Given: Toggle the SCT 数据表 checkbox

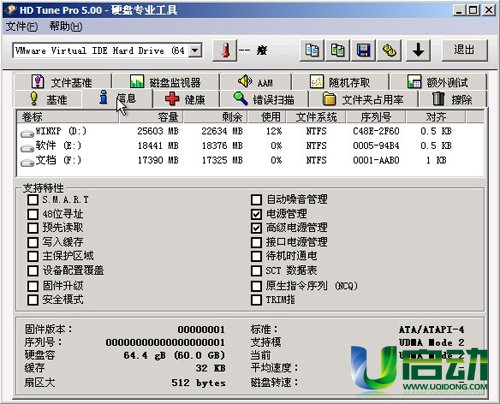Looking at the screenshot, I should (x=256, y=271).
